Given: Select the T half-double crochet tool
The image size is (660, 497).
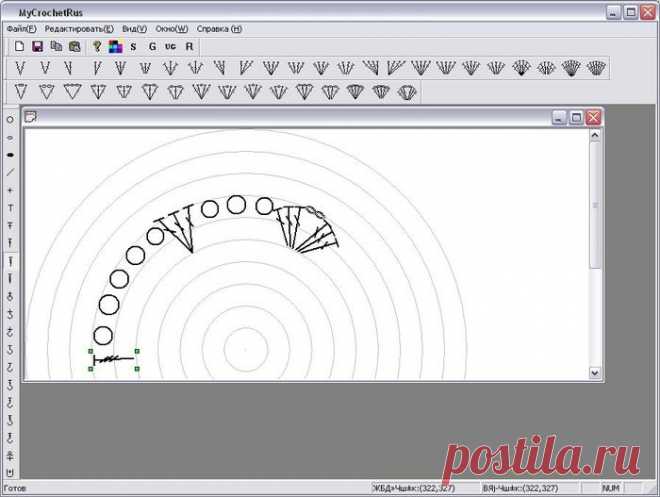Looking at the screenshot, I should [x=10, y=208].
